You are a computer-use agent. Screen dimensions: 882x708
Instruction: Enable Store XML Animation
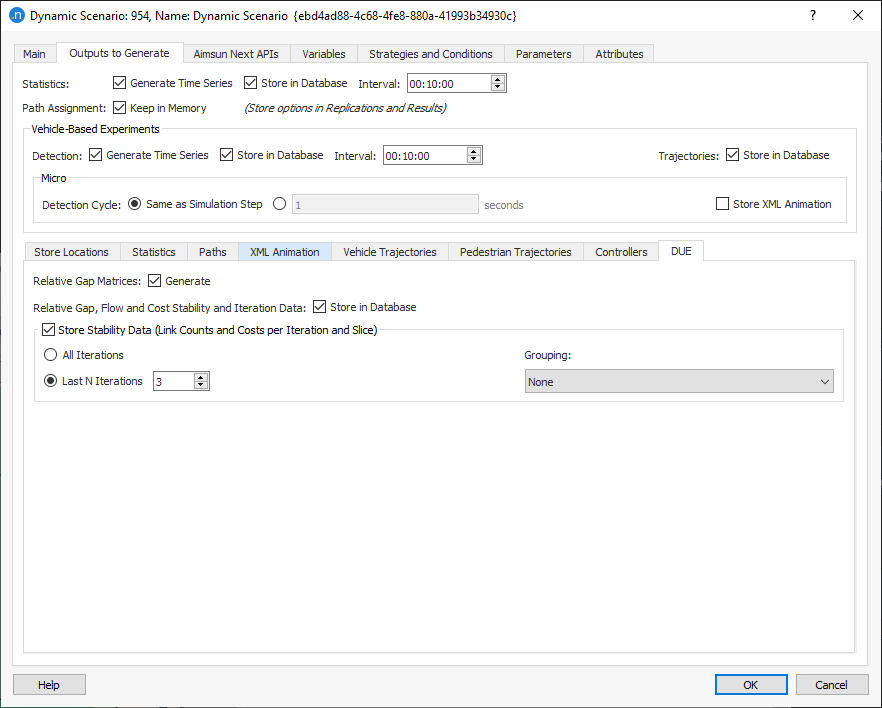(x=723, y=204)
